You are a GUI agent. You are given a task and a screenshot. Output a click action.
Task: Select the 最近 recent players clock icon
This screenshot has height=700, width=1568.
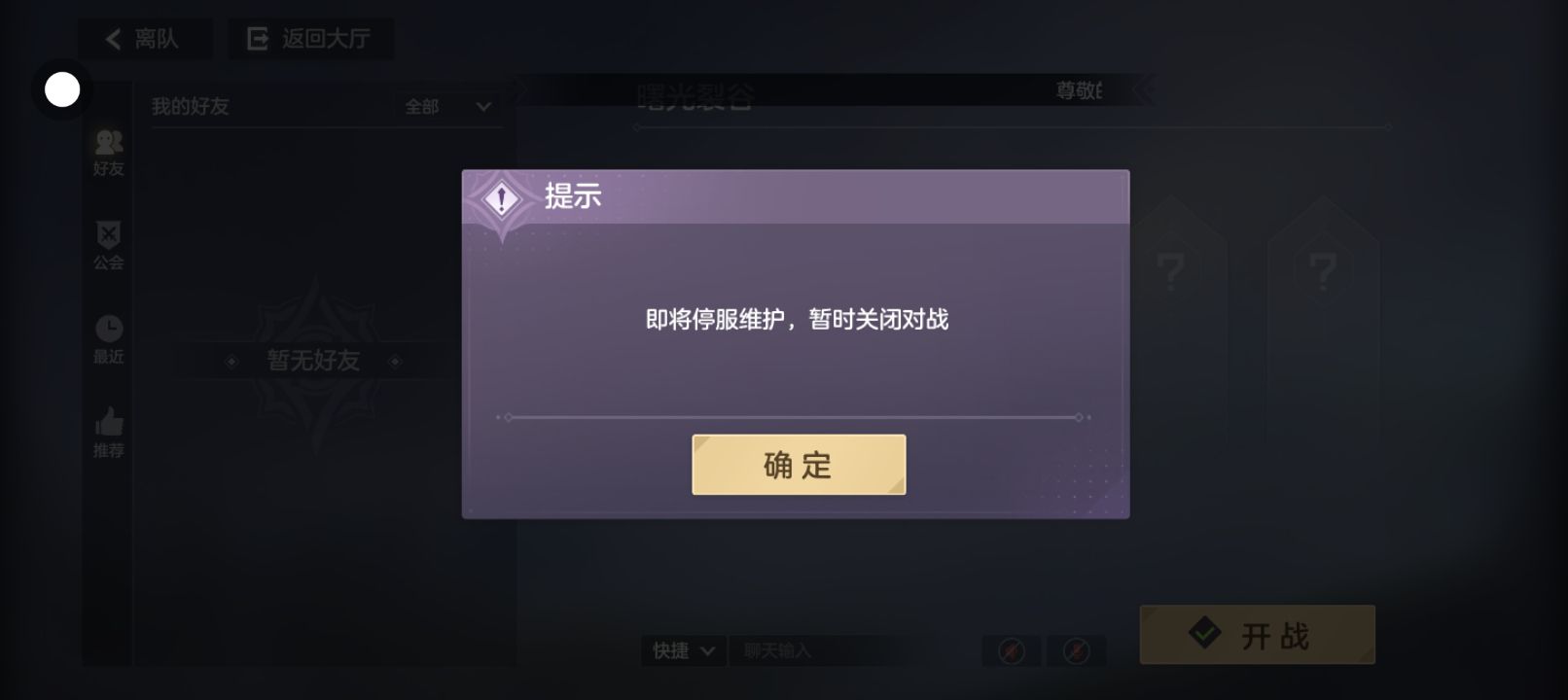click(x=108, y=329)
